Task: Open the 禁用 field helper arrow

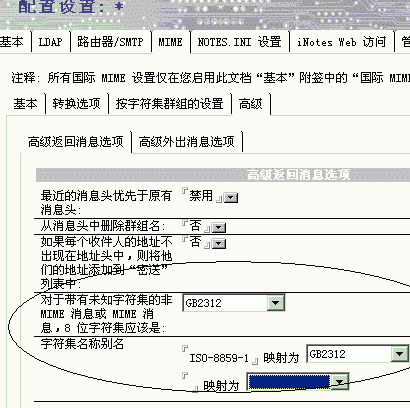Action: point(231,198)
